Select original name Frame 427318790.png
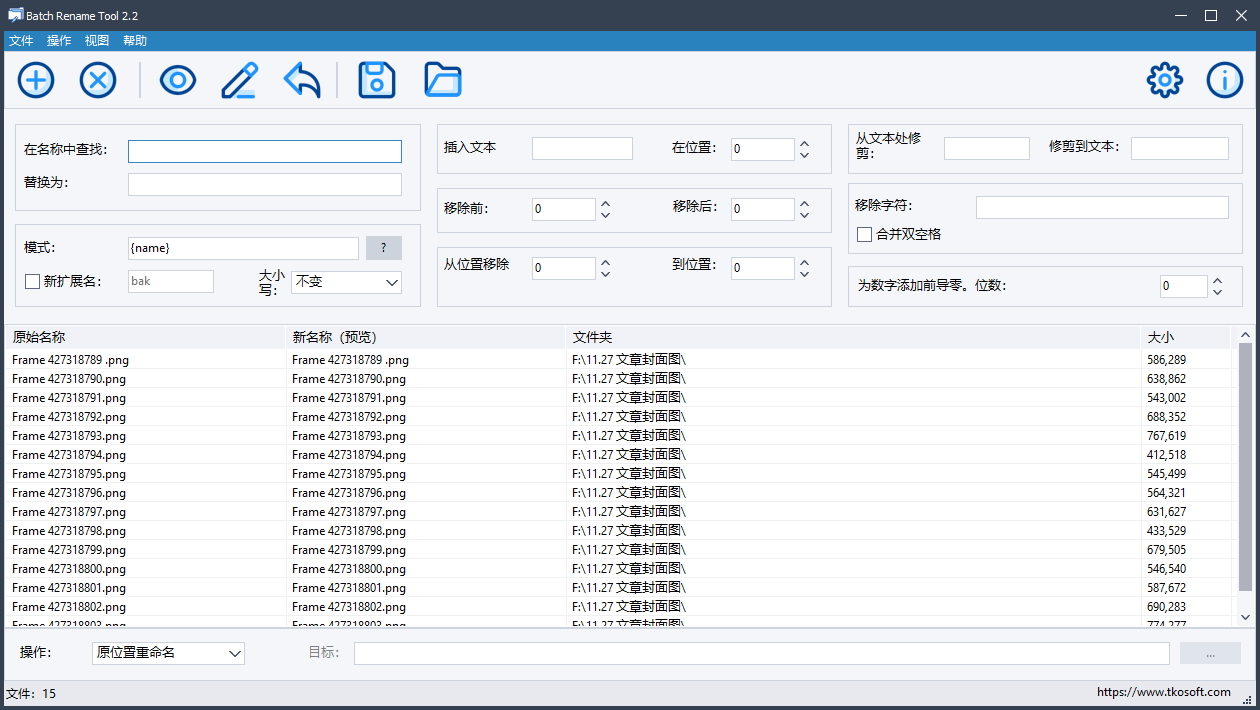The image size is (1260, 710). pyautogui.click(x=69, y=379)
